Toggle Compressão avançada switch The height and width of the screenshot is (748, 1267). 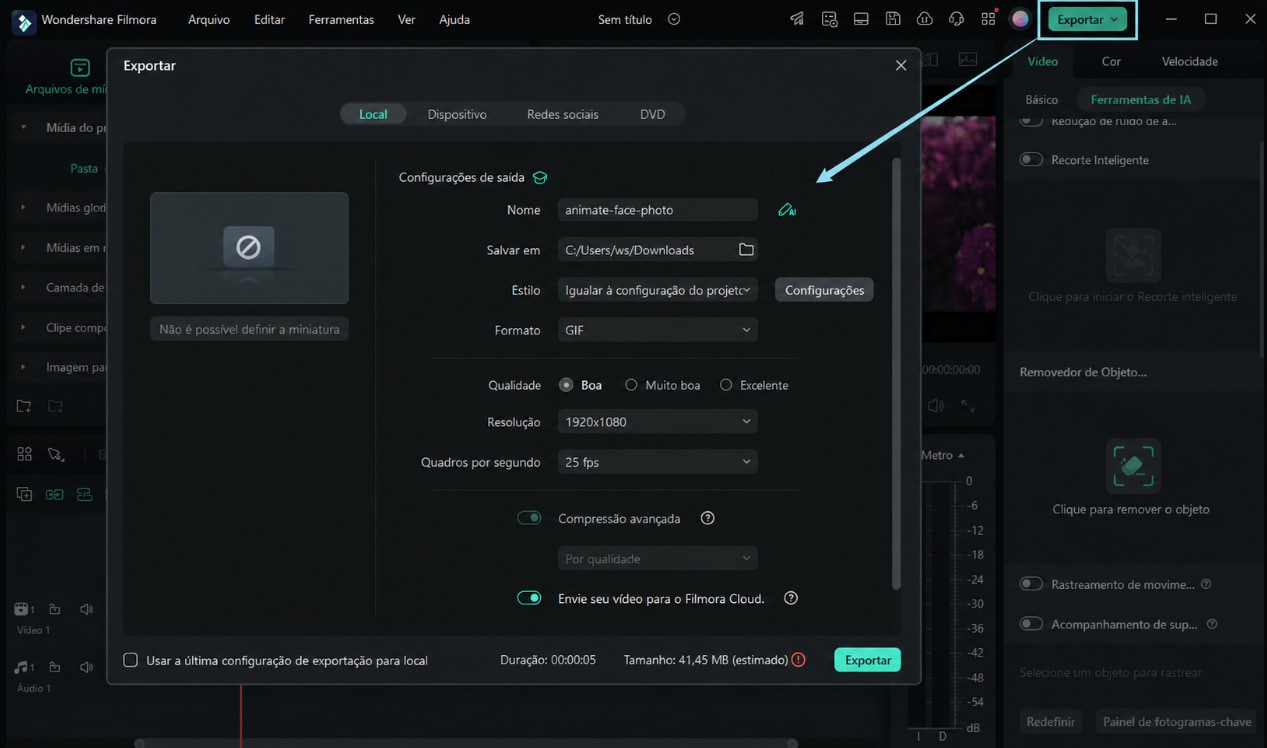(x=529, y=518)
